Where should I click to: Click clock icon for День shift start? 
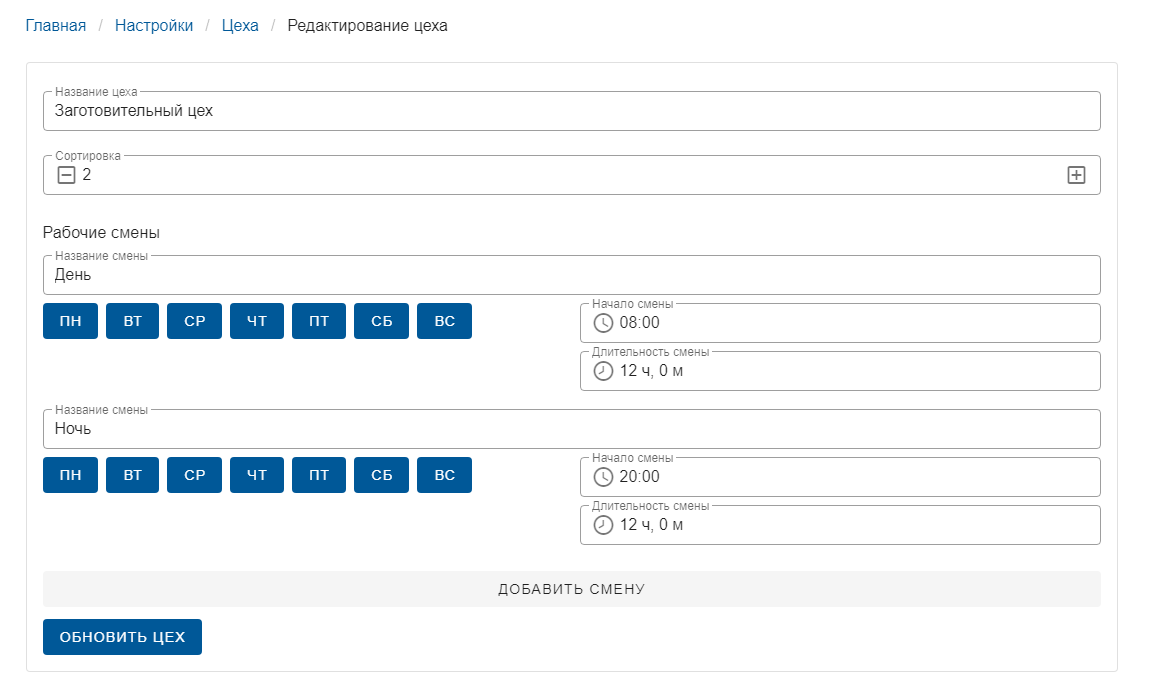click(603, 323)
